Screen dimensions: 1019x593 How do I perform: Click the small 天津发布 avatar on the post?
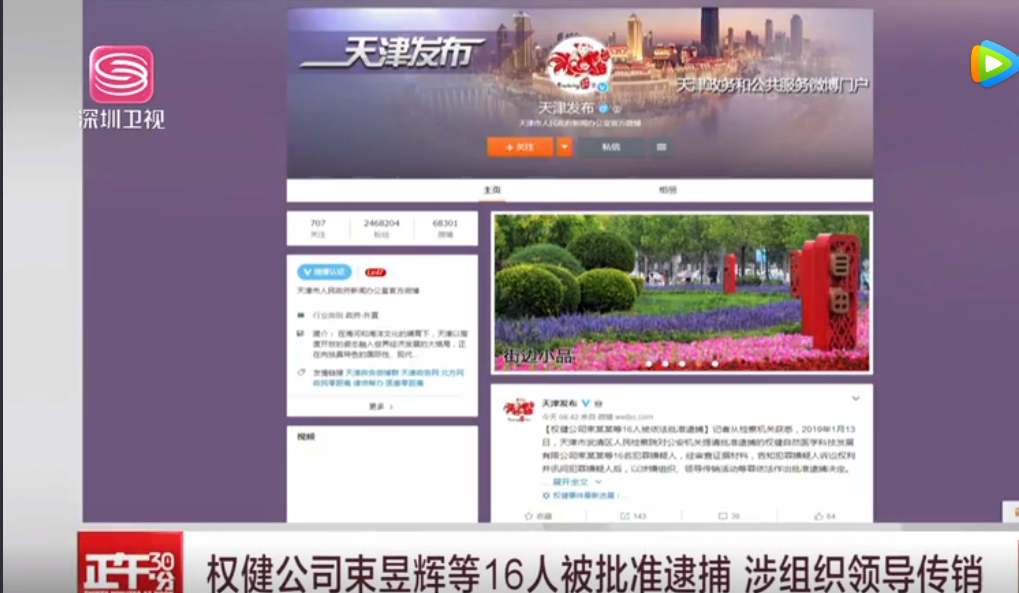pyautogui.click(x=518, y=410)
